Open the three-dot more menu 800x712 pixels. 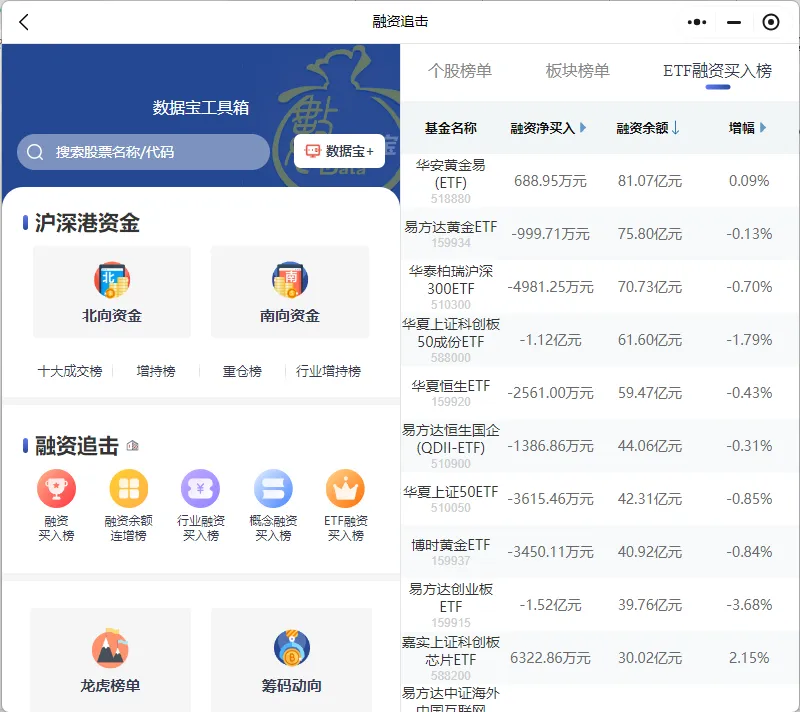(x=697, y=22)
